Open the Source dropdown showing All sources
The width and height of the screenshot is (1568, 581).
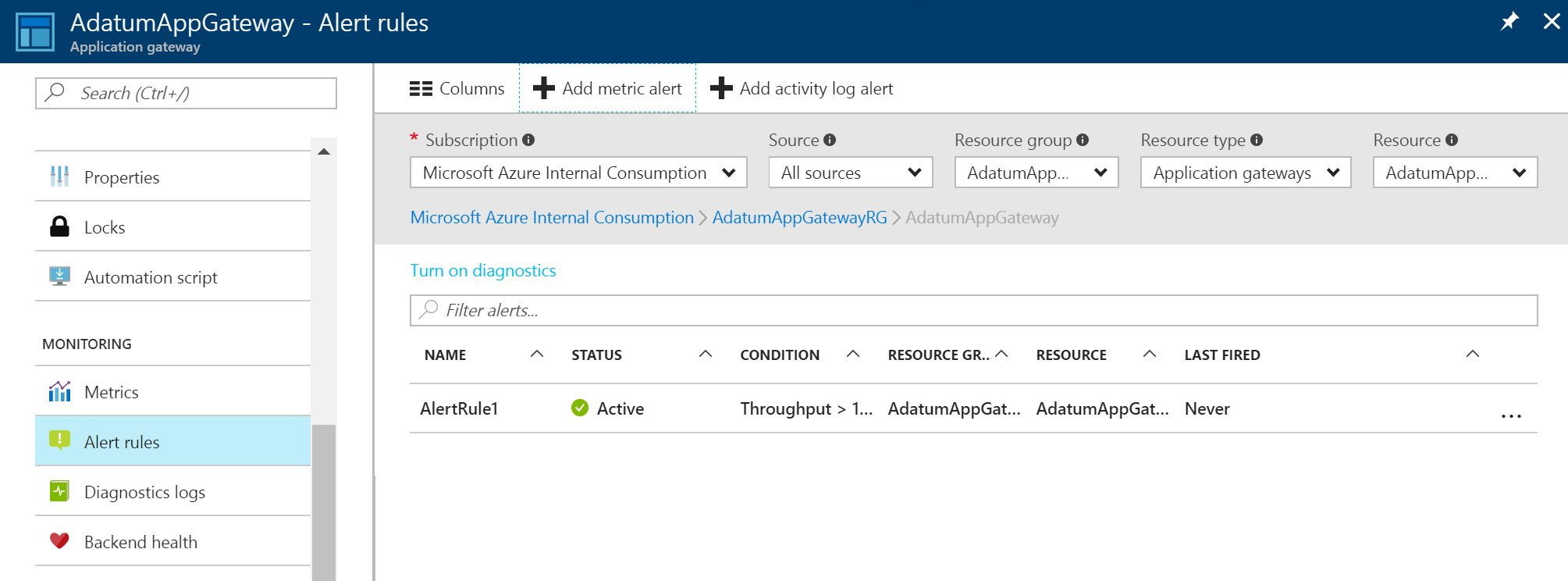(x=851, y=173)
